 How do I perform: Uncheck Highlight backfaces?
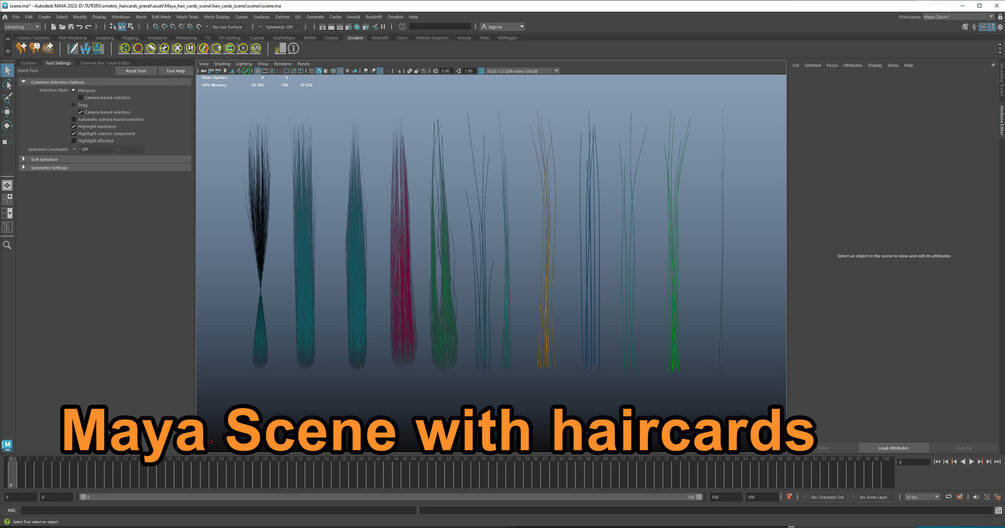point(74,126)
